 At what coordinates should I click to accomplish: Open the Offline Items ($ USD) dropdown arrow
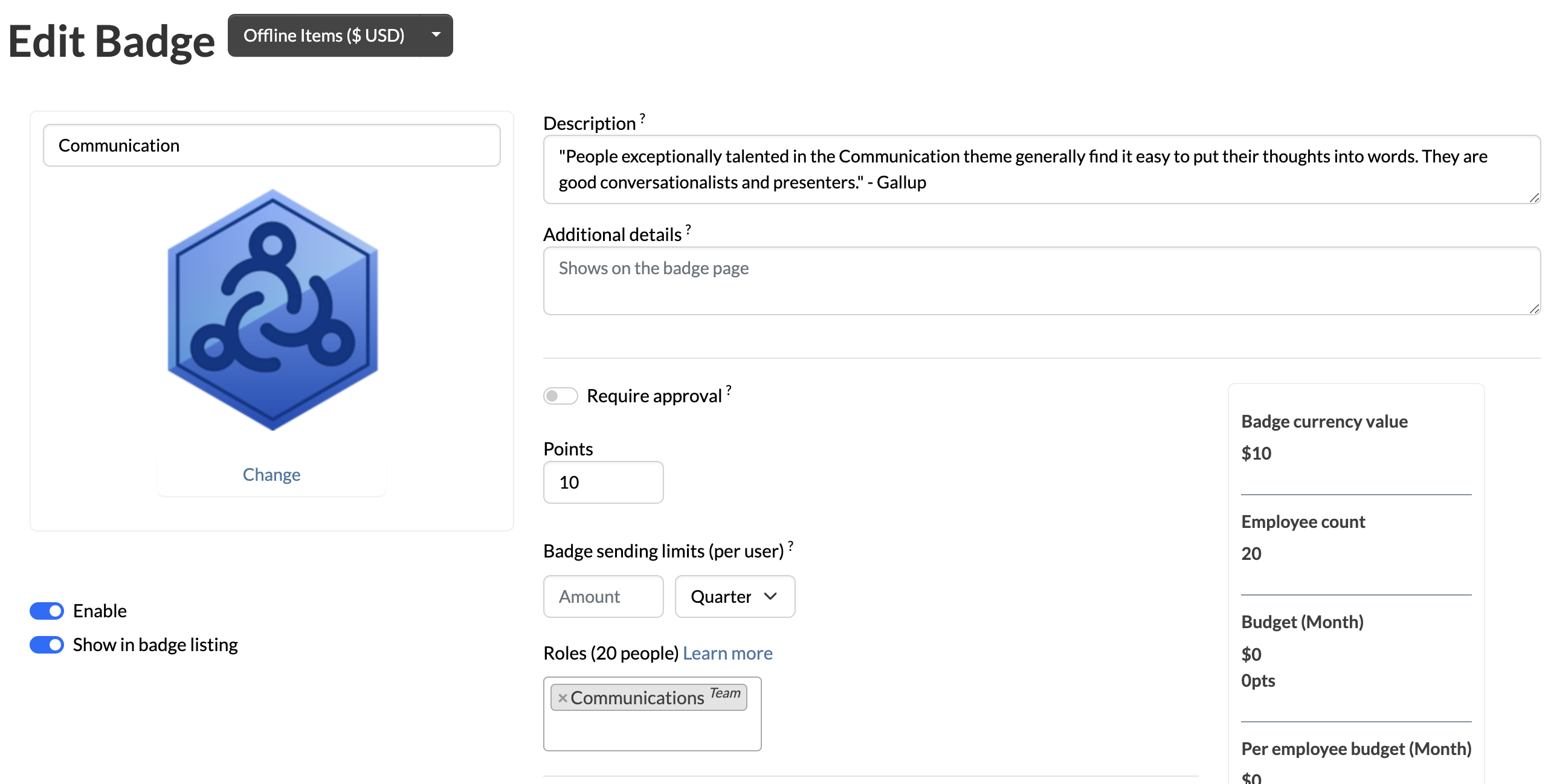click(x=436, y=35)
